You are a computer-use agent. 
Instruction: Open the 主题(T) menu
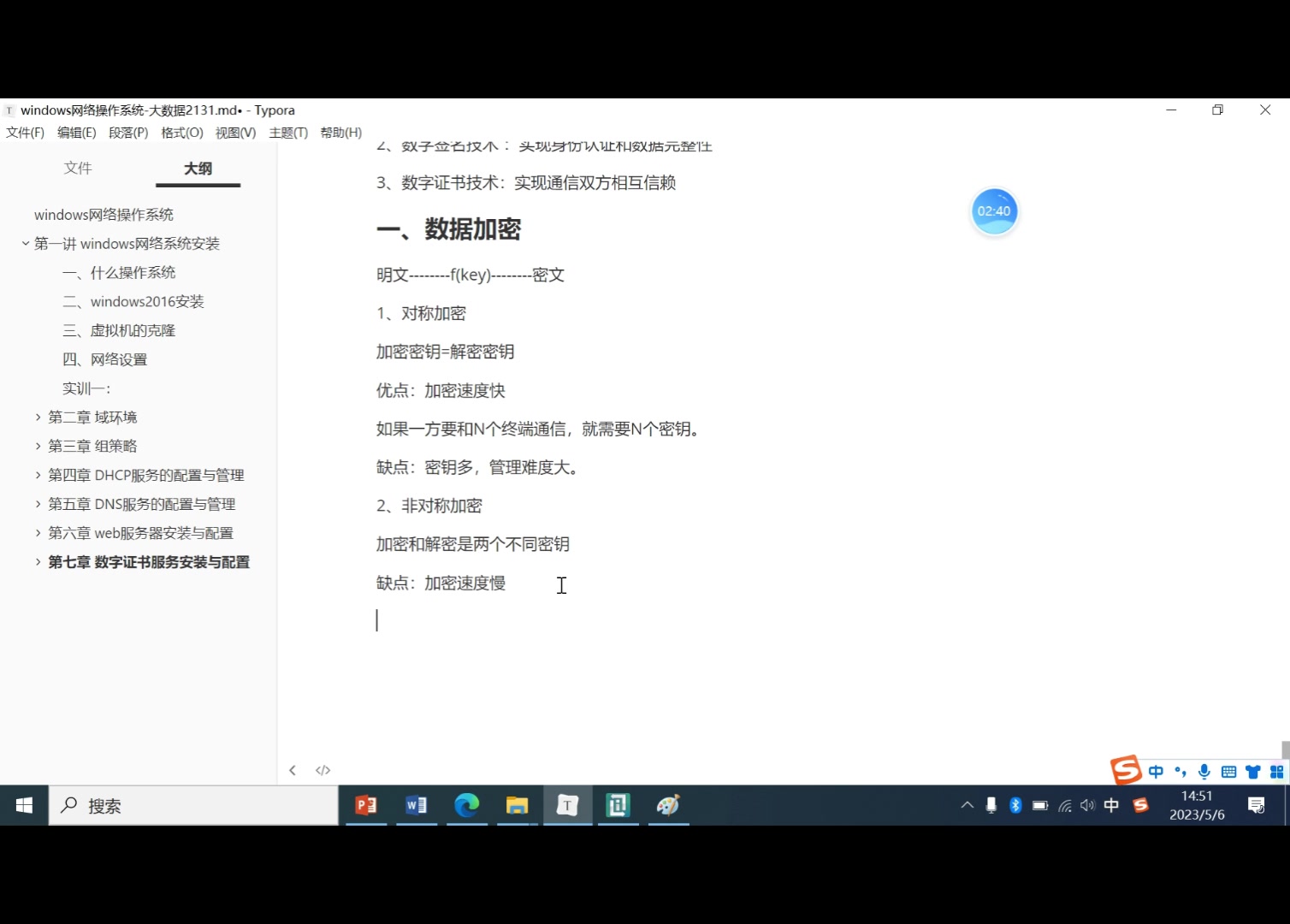[288, 133]
